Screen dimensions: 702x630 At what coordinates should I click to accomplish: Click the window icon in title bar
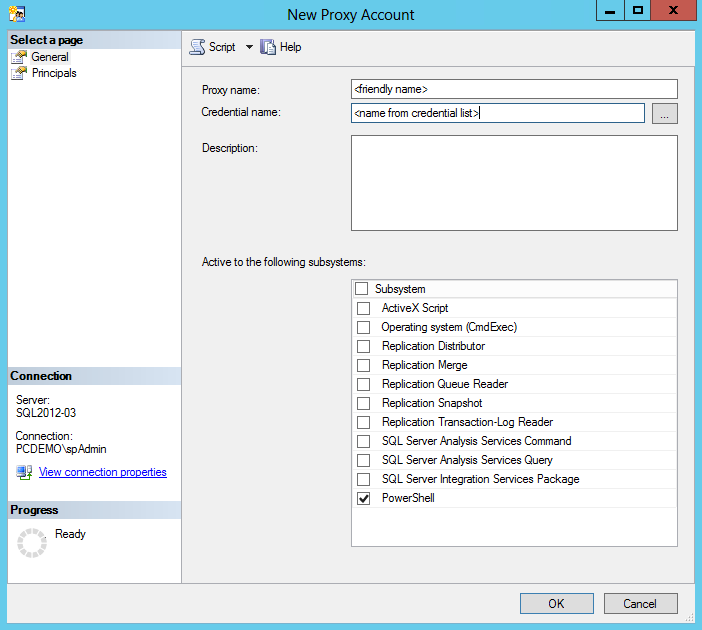tap(17, 14)
